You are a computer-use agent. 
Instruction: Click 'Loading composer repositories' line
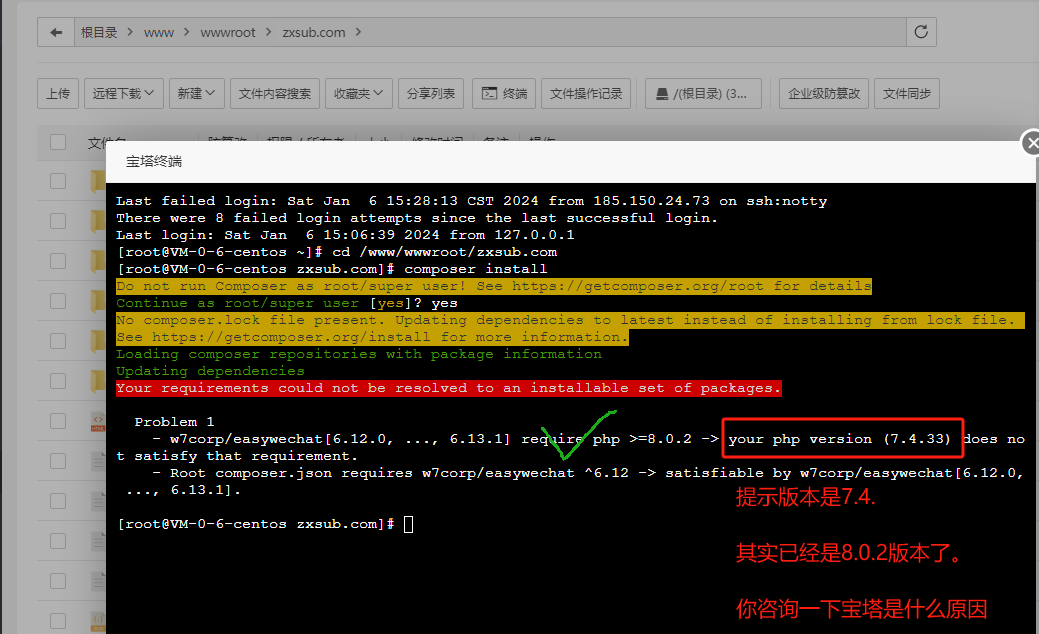358,354
